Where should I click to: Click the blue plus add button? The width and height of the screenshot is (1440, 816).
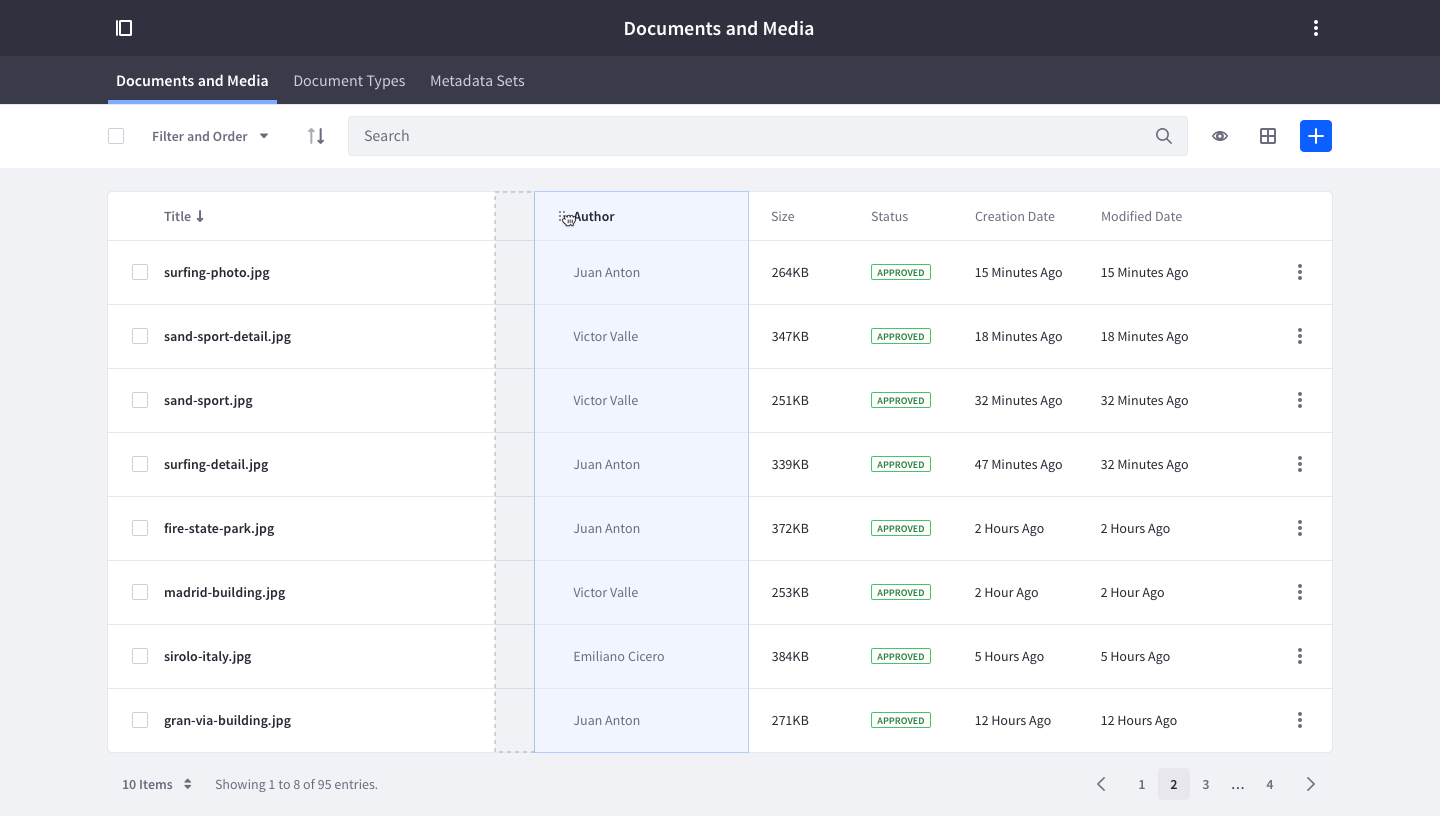(x=1316, y=136)
